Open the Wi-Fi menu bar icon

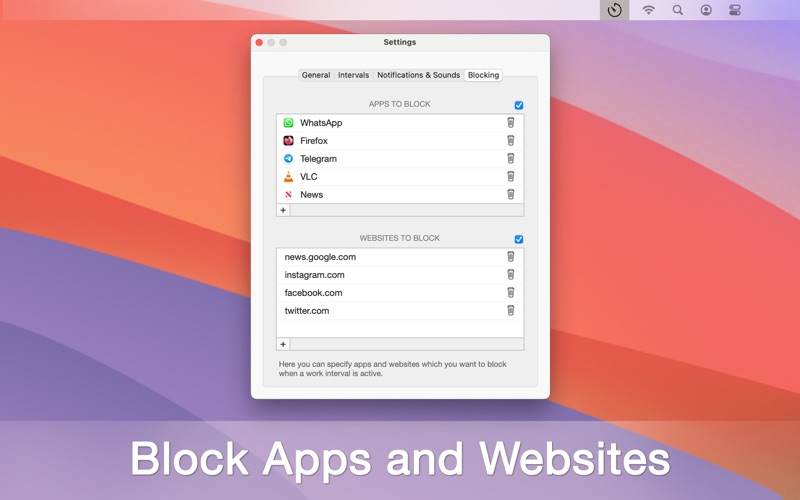(648, 10)
